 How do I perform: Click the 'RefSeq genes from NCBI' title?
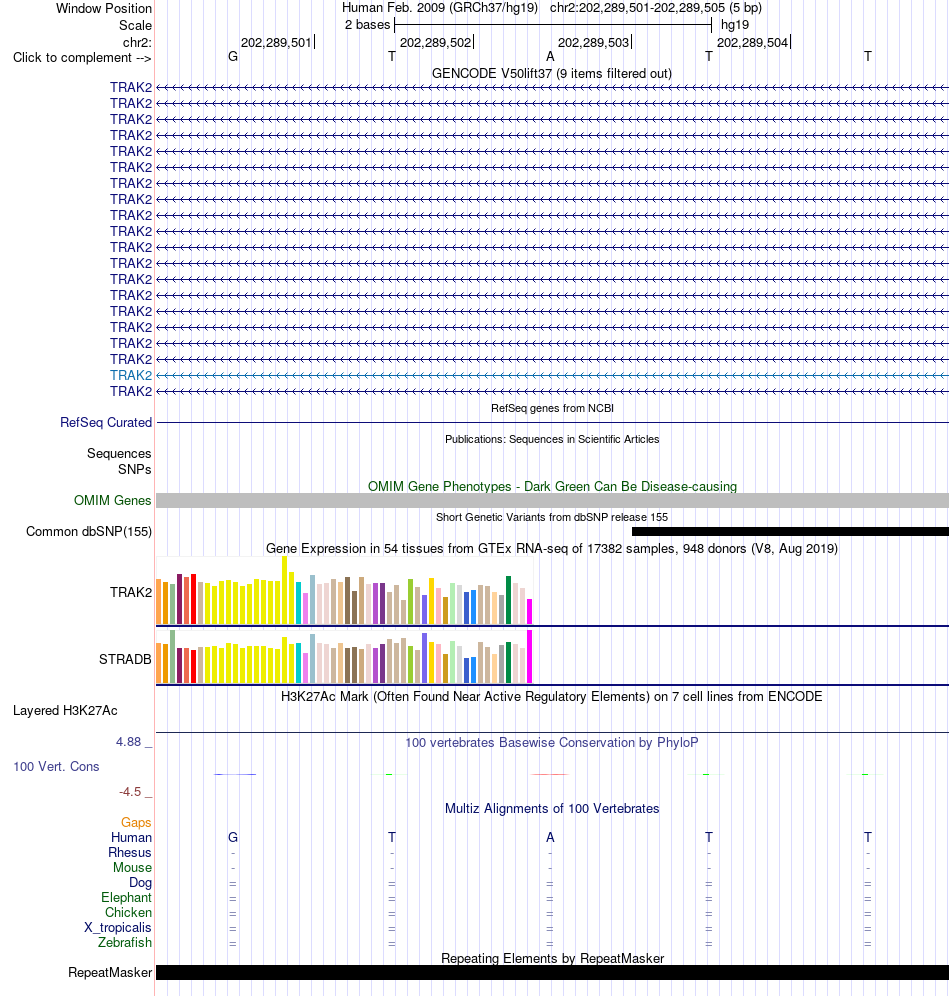coord(552,408)
